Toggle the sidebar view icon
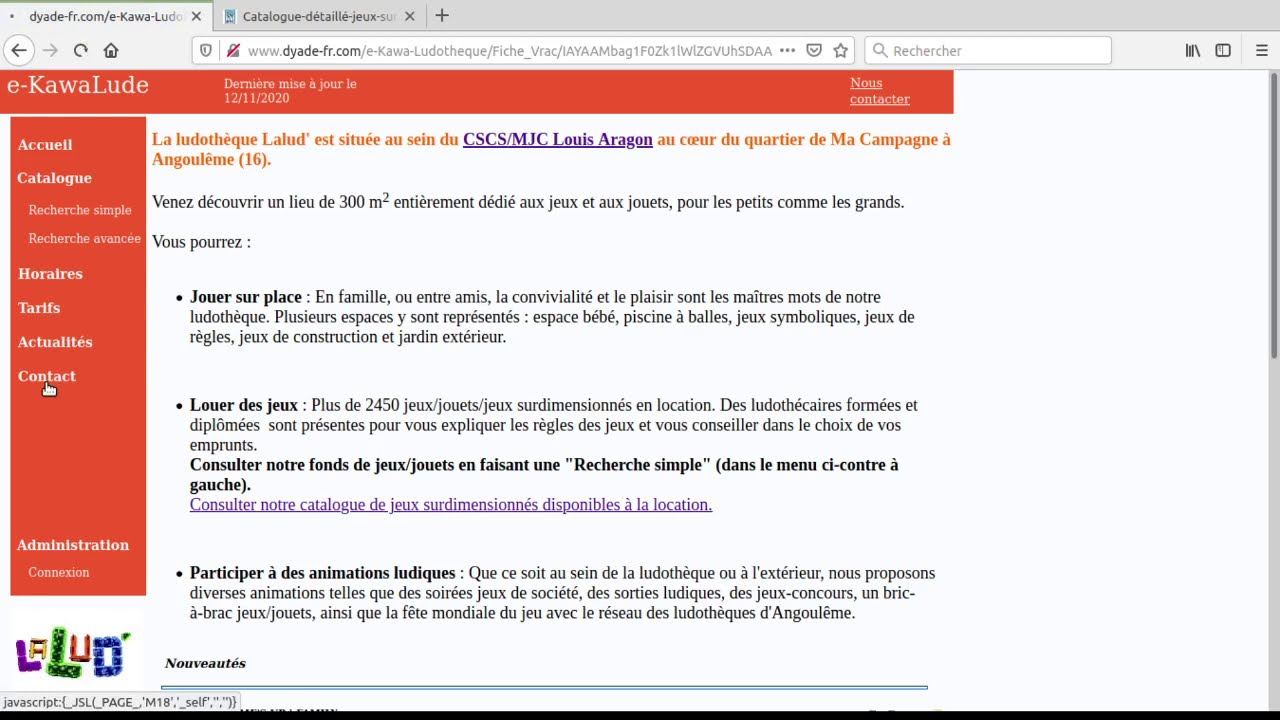 1223,50
